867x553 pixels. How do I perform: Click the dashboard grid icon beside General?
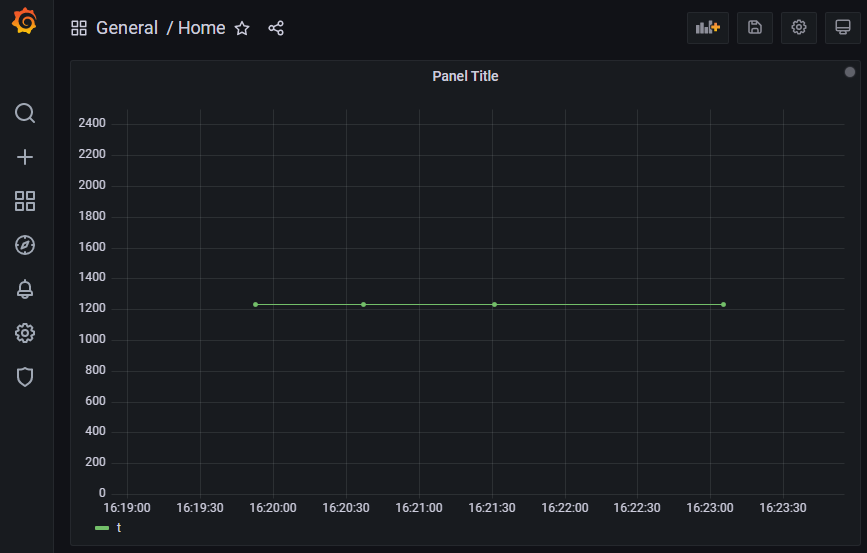coord(79,28)
